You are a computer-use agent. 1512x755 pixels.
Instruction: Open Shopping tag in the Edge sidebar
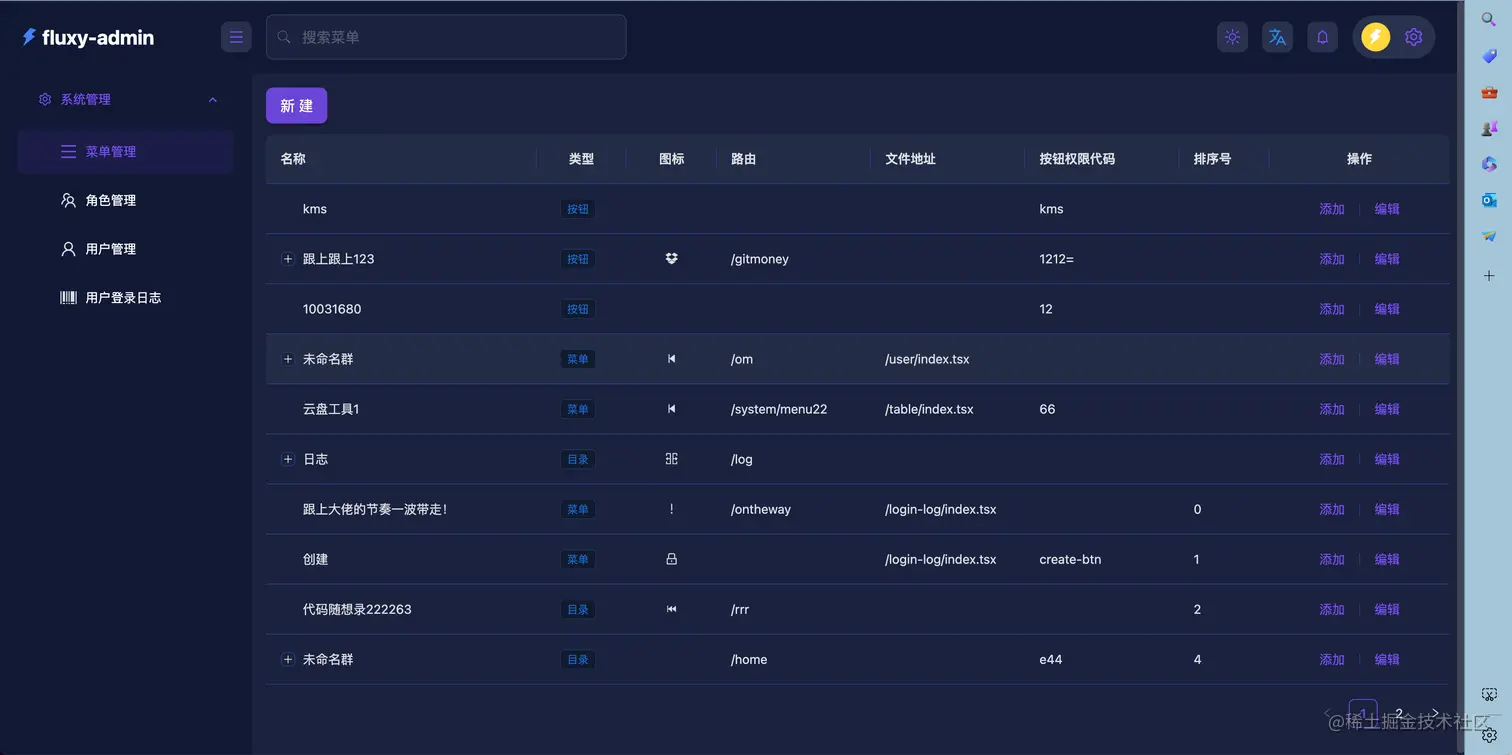pyautogui.click(x=1489, y=56)
